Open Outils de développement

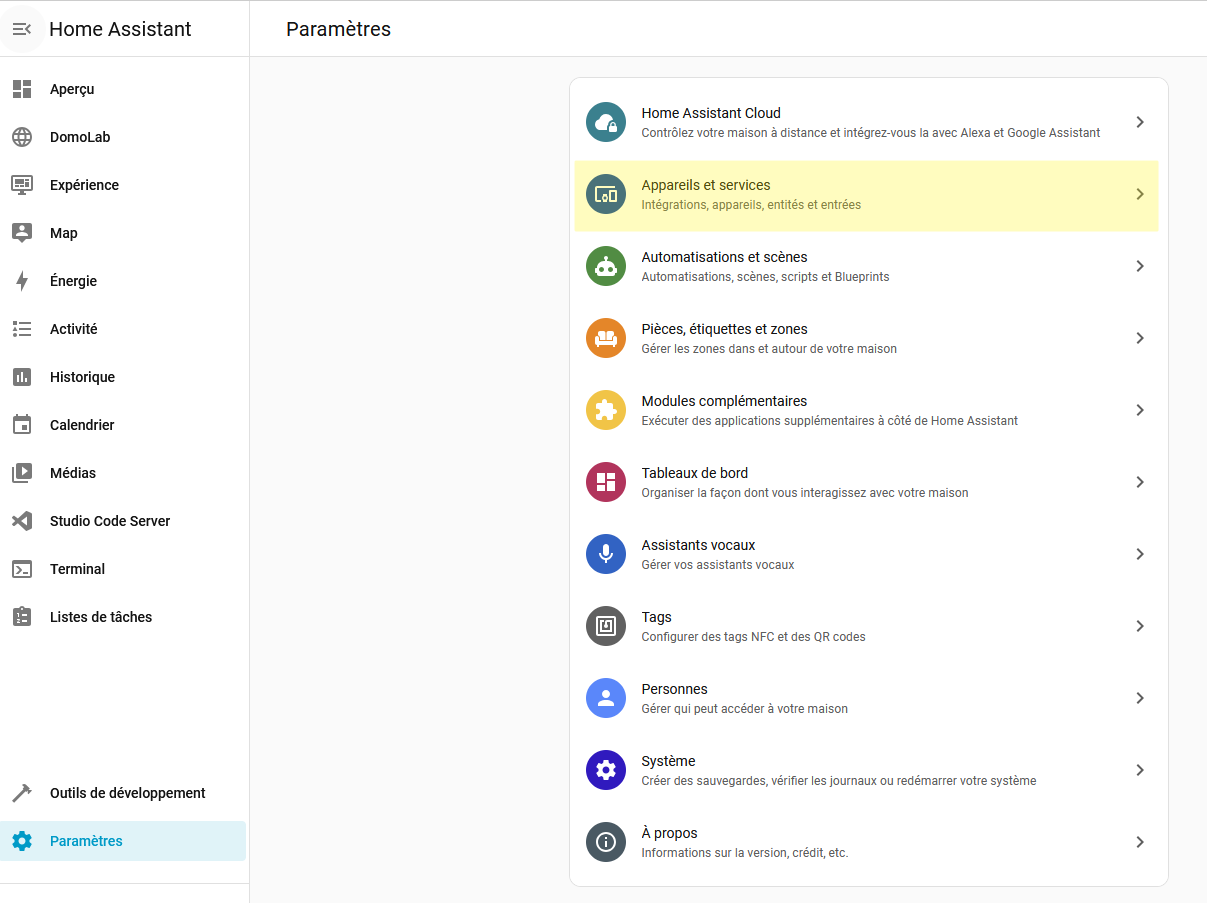click(127, 793)
